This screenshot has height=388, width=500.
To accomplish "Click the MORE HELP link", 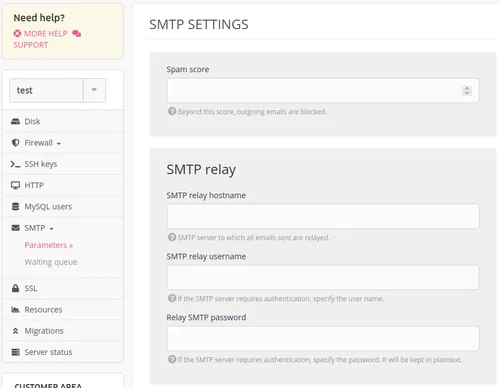I will tap(45, 34).
